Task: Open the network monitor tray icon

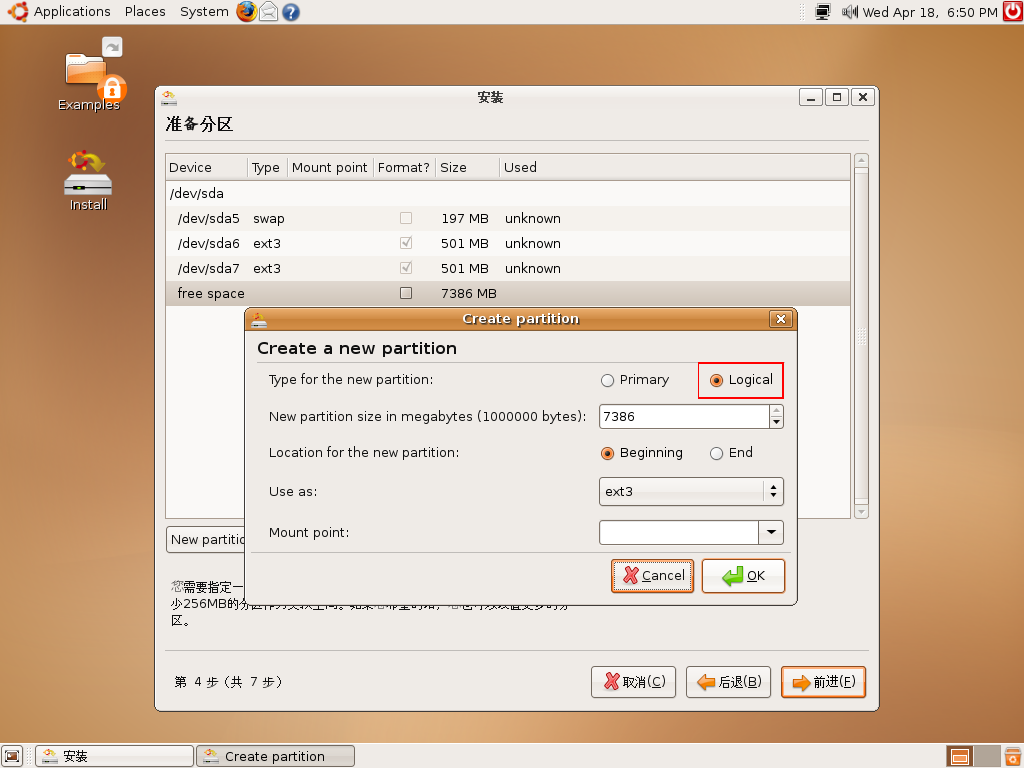Action: point(823,12)
